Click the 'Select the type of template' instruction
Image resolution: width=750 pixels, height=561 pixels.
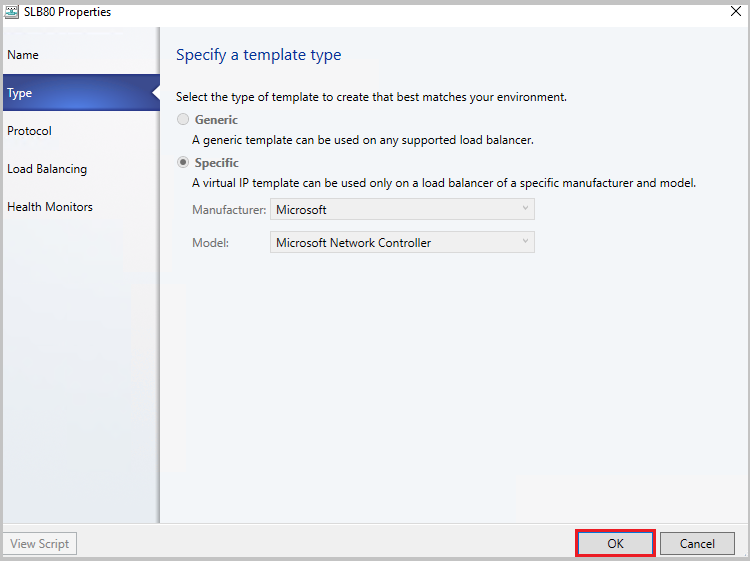pos(371,97)
